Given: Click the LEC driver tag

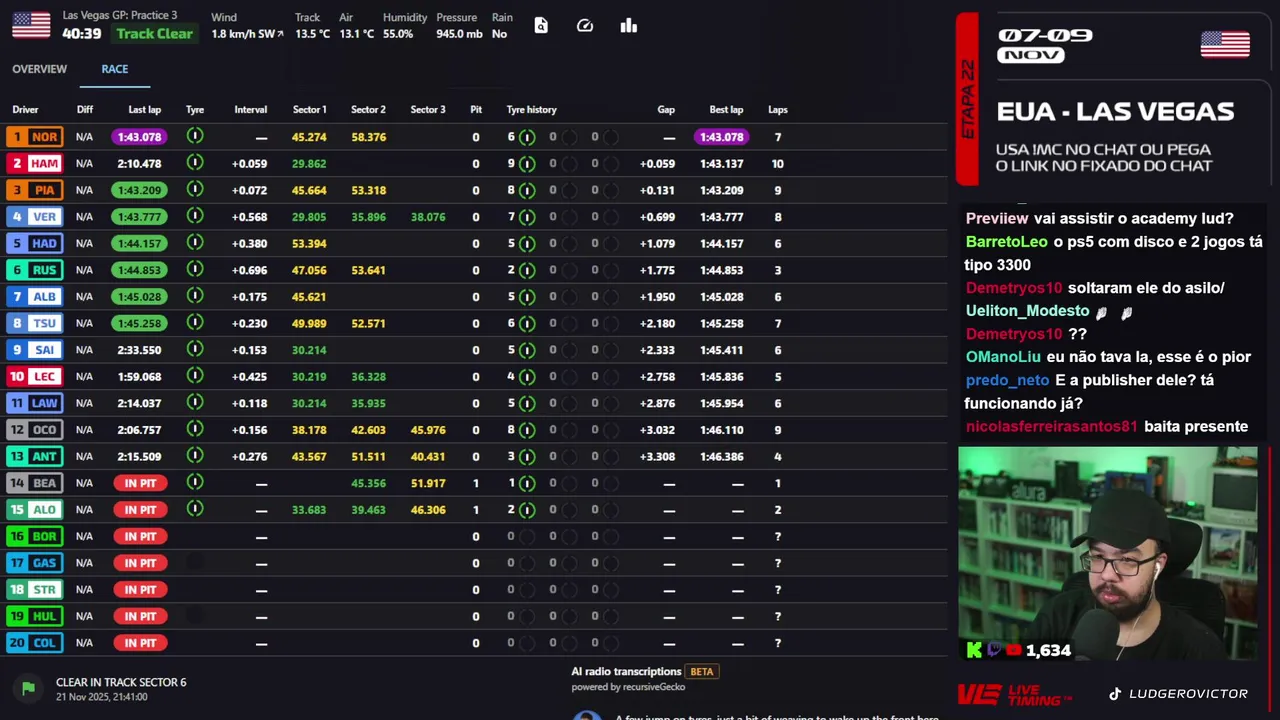Looking at the screenshot, I should (34, 376).
